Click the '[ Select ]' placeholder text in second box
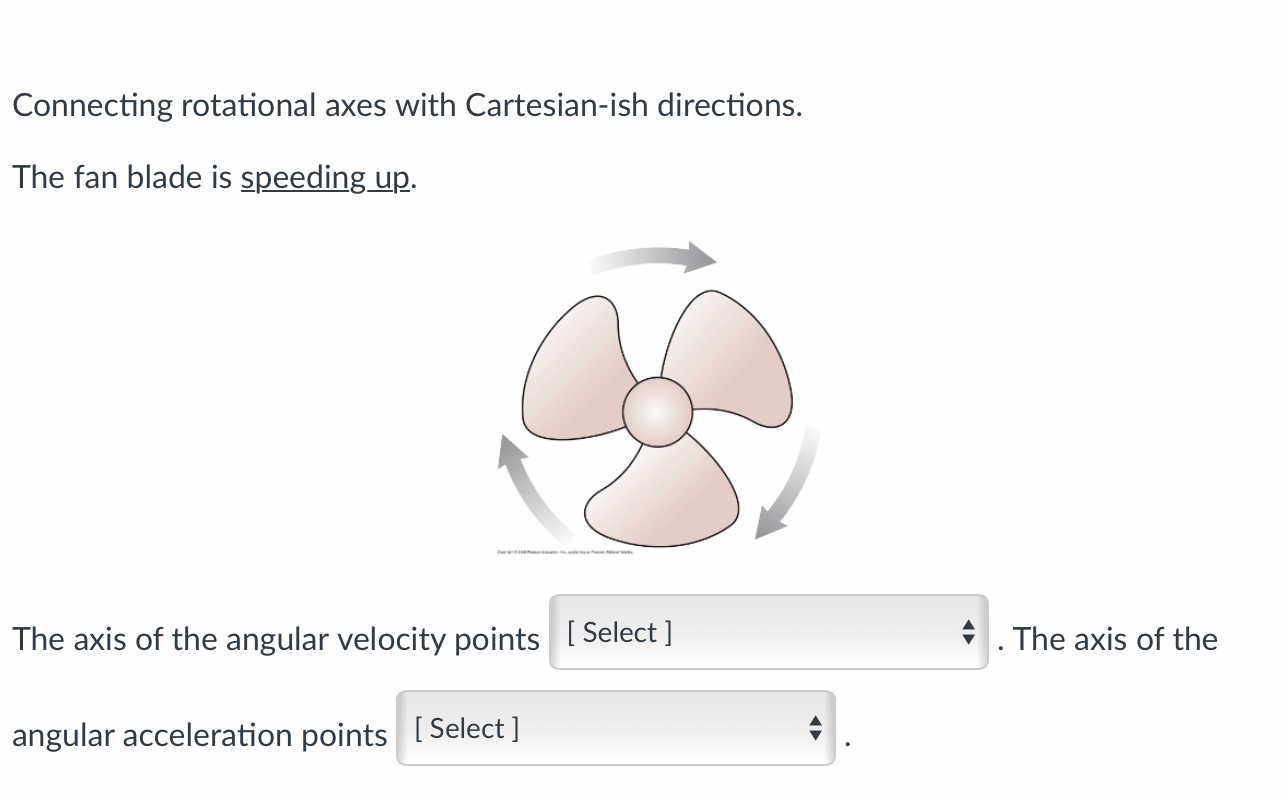1286x798 pixels. (466, 728)
